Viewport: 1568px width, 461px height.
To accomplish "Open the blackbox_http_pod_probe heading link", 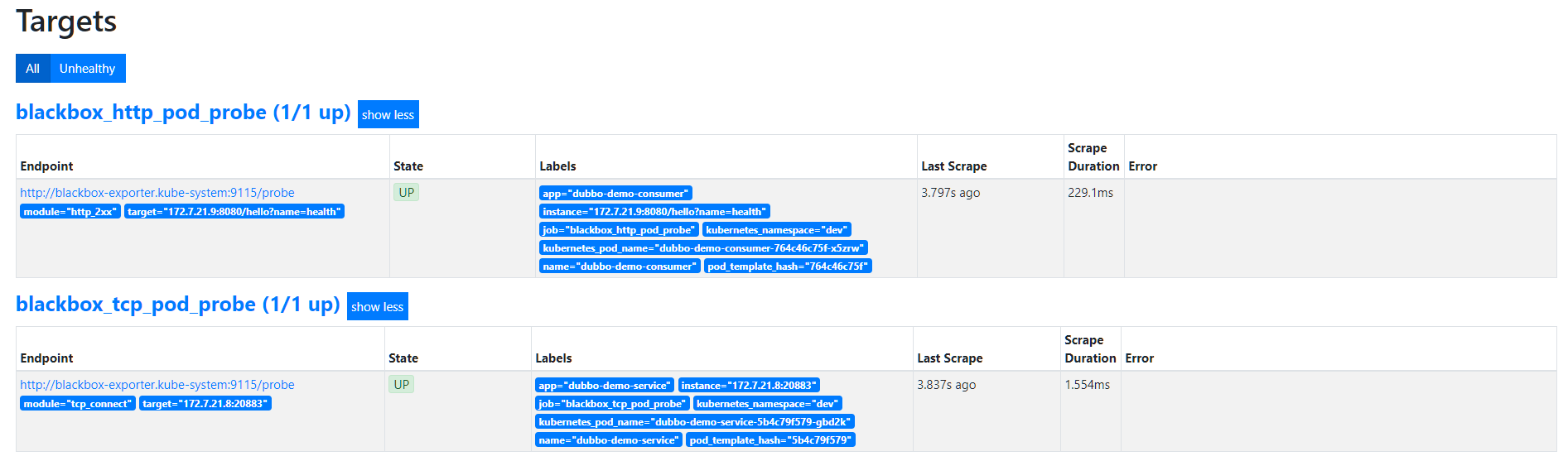I will pyautogui.click(x=183, y=113).
